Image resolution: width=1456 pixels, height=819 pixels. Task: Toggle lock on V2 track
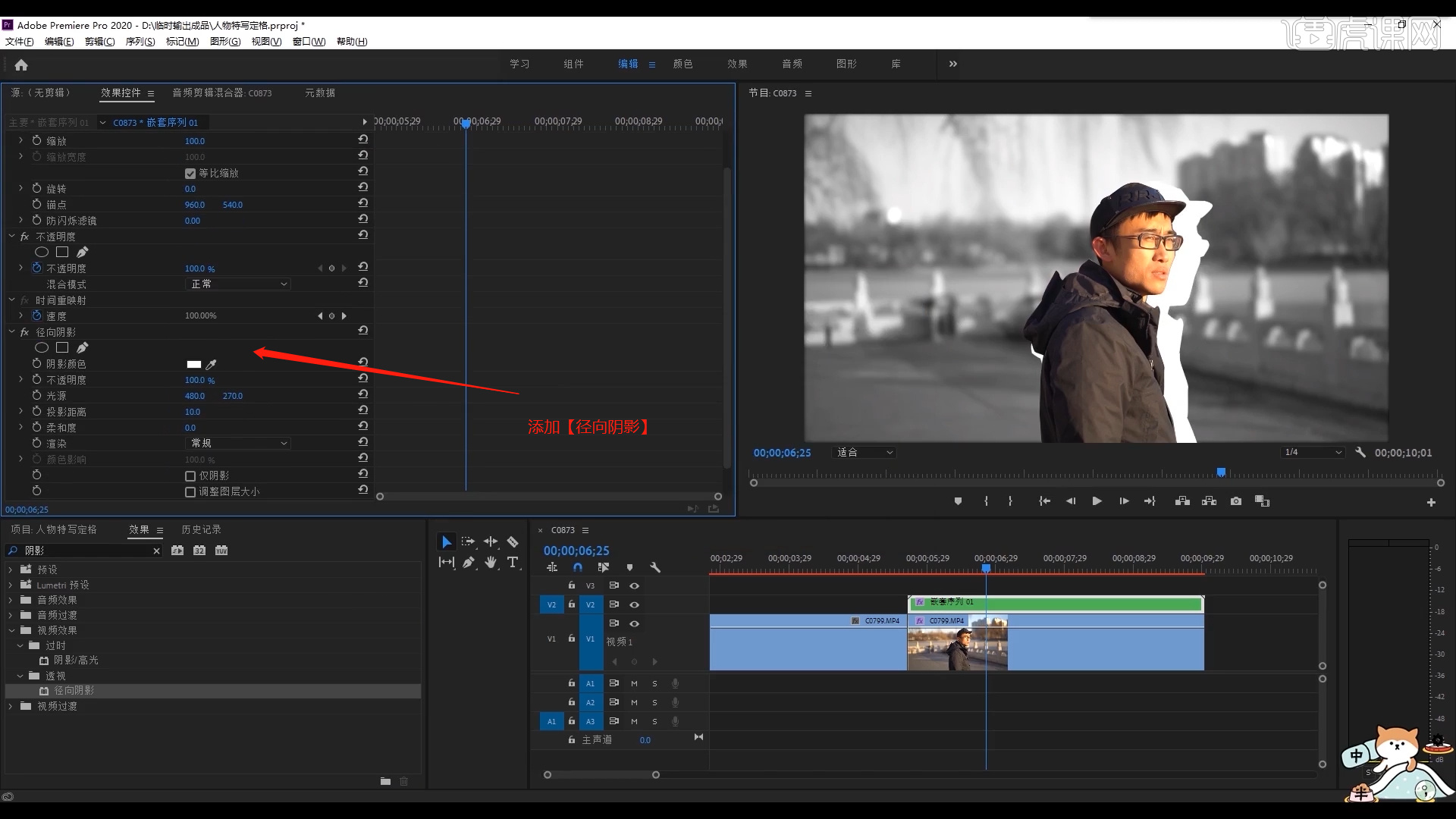(572, 604)
